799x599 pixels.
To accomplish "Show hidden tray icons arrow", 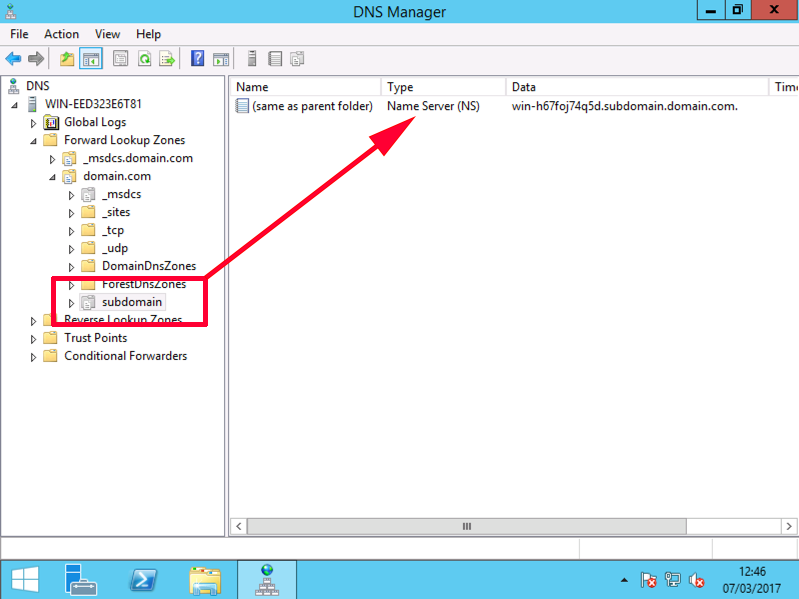I will pyautogui.click(x=624, y=580).
